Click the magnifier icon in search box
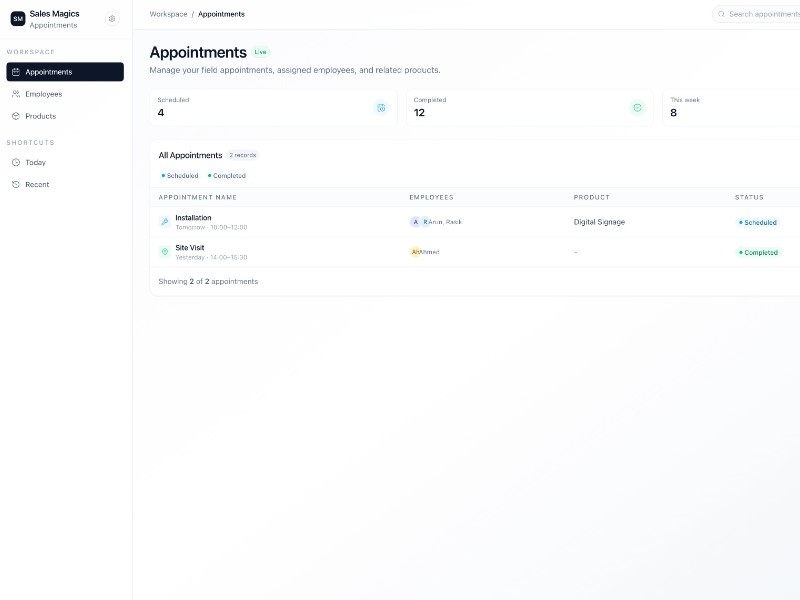 721,14
